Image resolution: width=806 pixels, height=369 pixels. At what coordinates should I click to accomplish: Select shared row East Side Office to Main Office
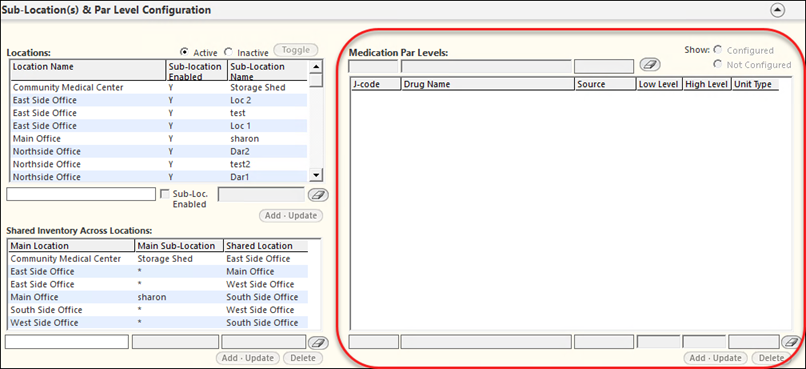point(158,271)
